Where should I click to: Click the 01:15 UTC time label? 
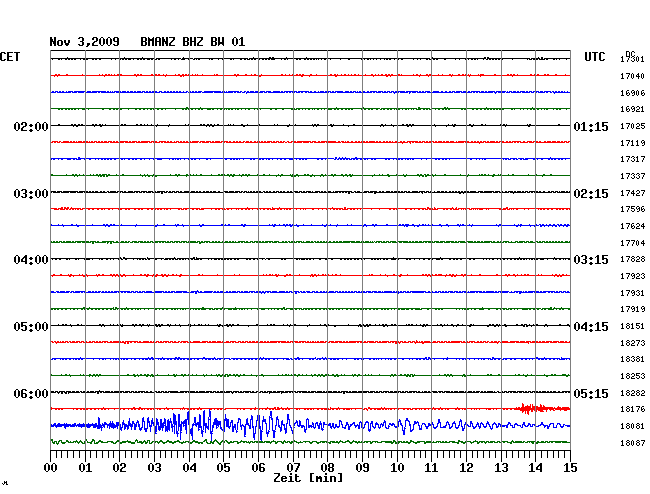591,126
